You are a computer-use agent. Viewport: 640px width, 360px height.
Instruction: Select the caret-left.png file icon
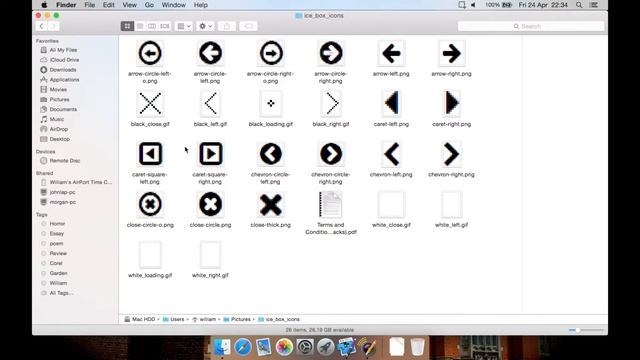click(x=391, y=103)
